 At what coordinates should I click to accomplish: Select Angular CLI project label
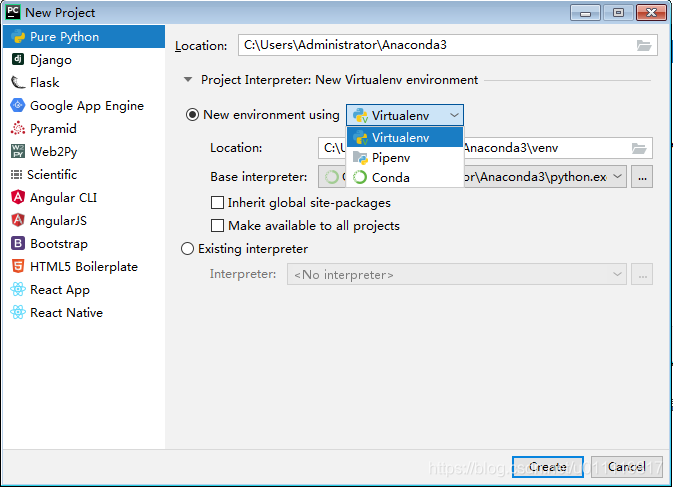[x=64, y=197]
